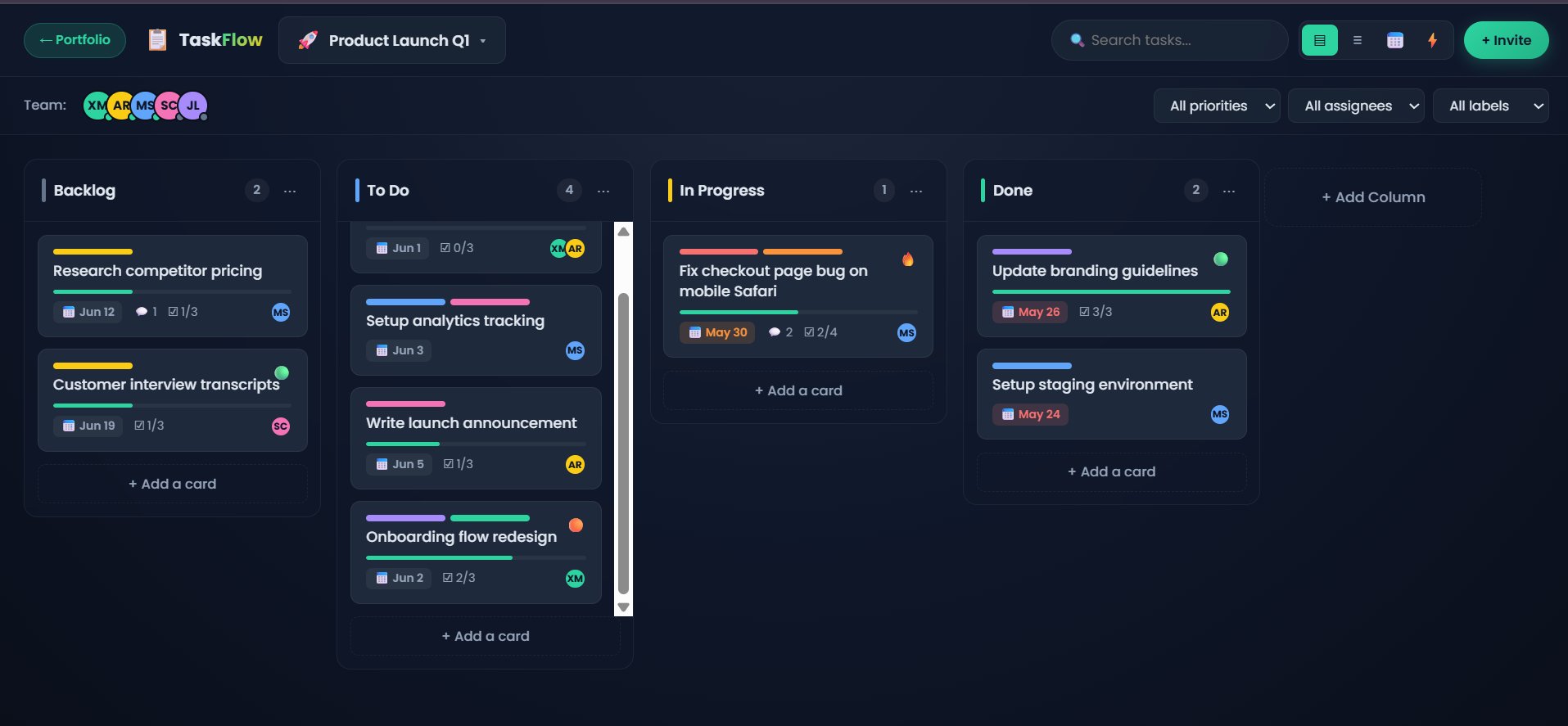The width and height of the screenshot is (1568, 726).
Task: Click the rocket project icon
Action: 308,40
